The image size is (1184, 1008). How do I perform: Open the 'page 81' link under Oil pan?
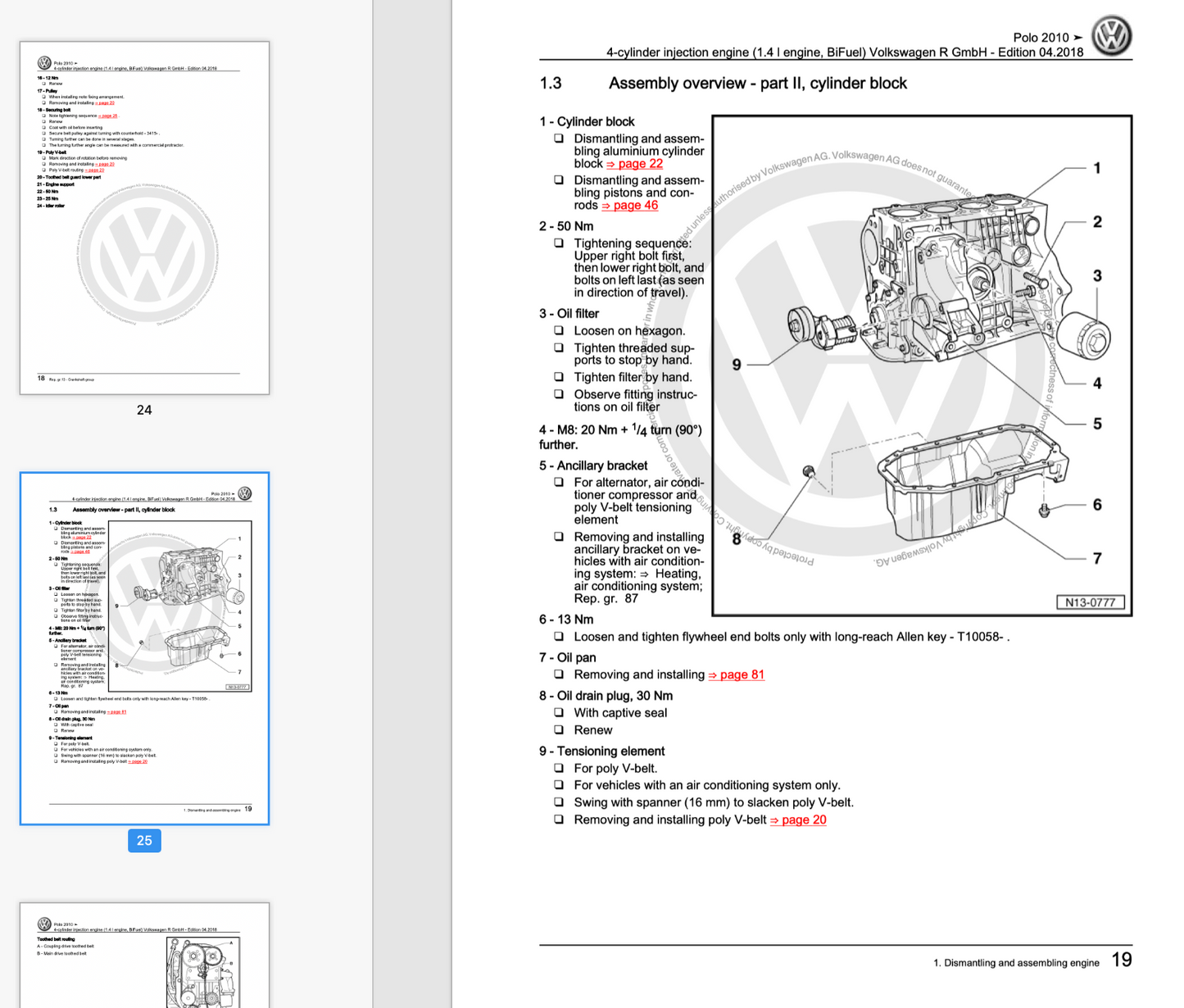(x=736, y=675)
